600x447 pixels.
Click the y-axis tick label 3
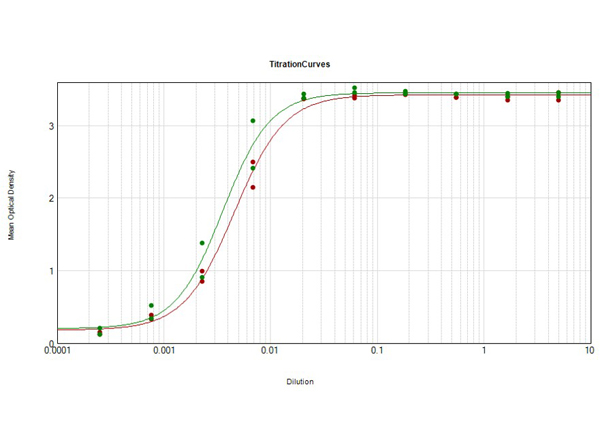pyautogui.click(x=51, y=126)
